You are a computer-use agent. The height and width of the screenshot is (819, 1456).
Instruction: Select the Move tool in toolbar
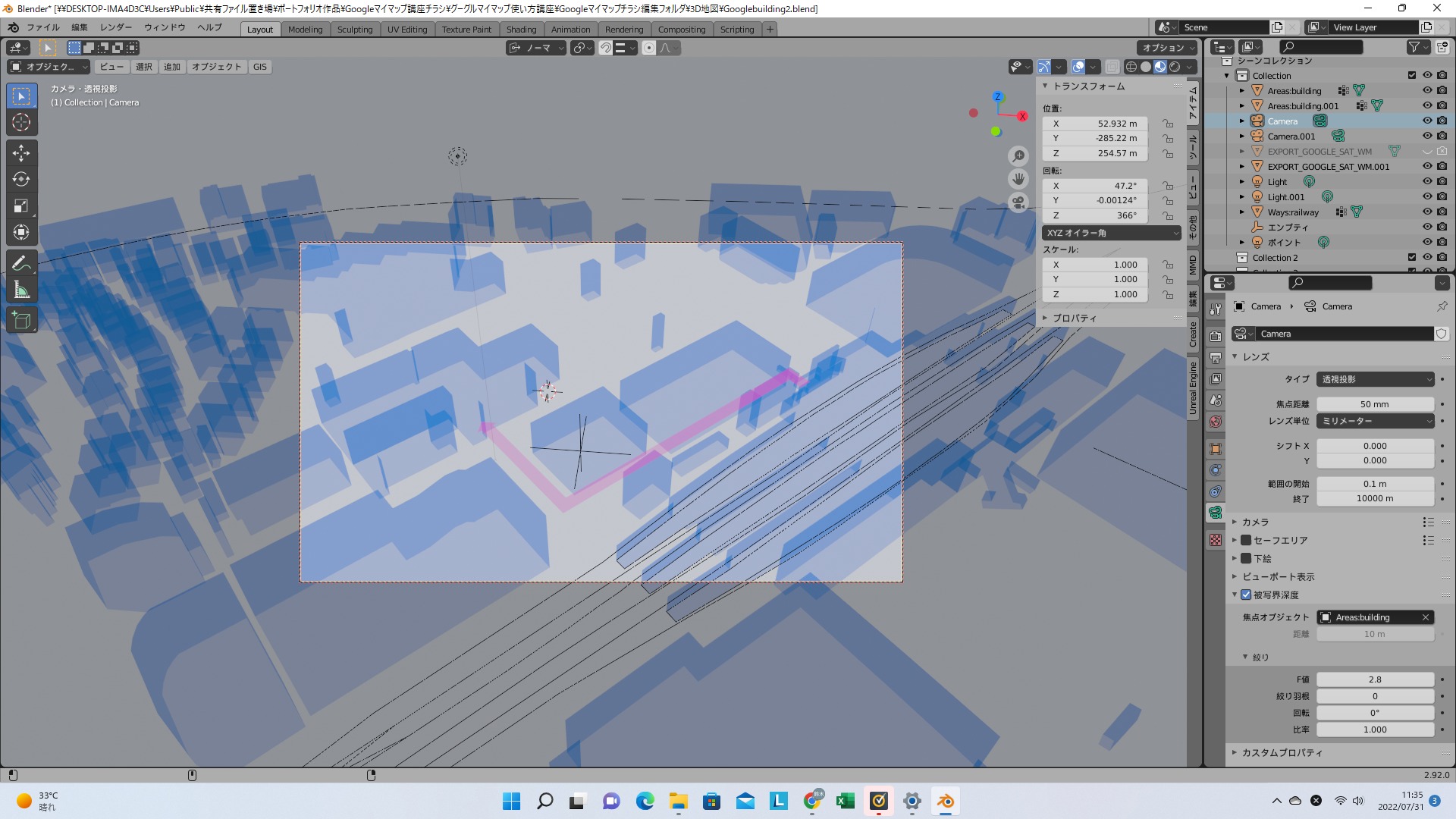21,153
